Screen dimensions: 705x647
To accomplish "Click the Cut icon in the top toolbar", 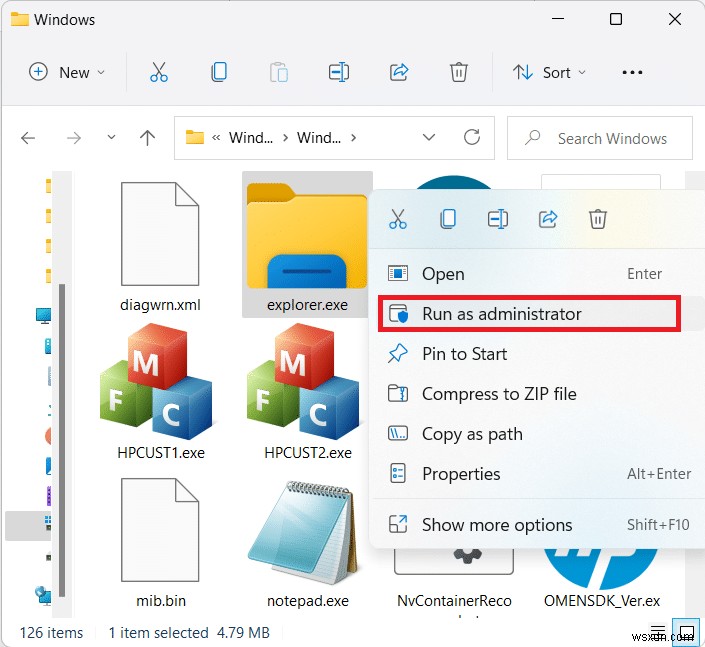I will (x=159, y=72).
